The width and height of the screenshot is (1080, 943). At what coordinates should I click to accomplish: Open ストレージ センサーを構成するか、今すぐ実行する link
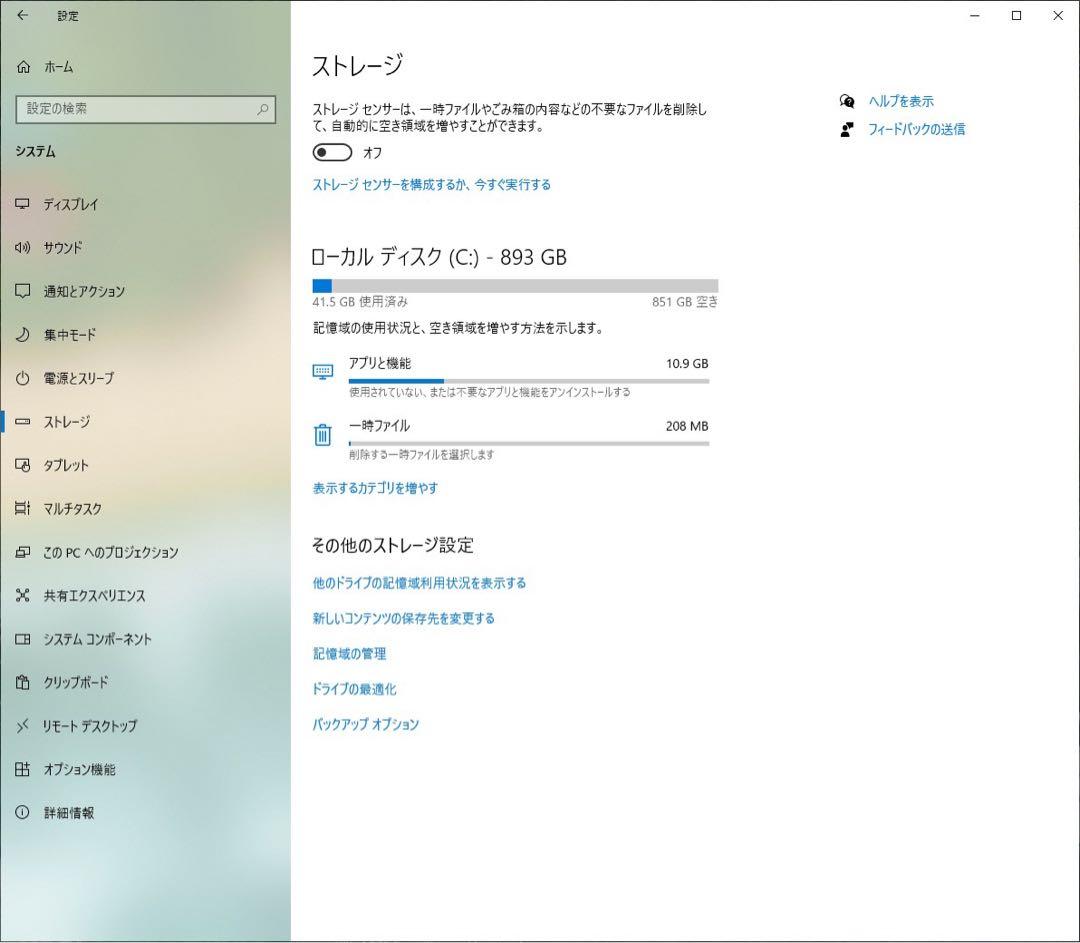432,185
